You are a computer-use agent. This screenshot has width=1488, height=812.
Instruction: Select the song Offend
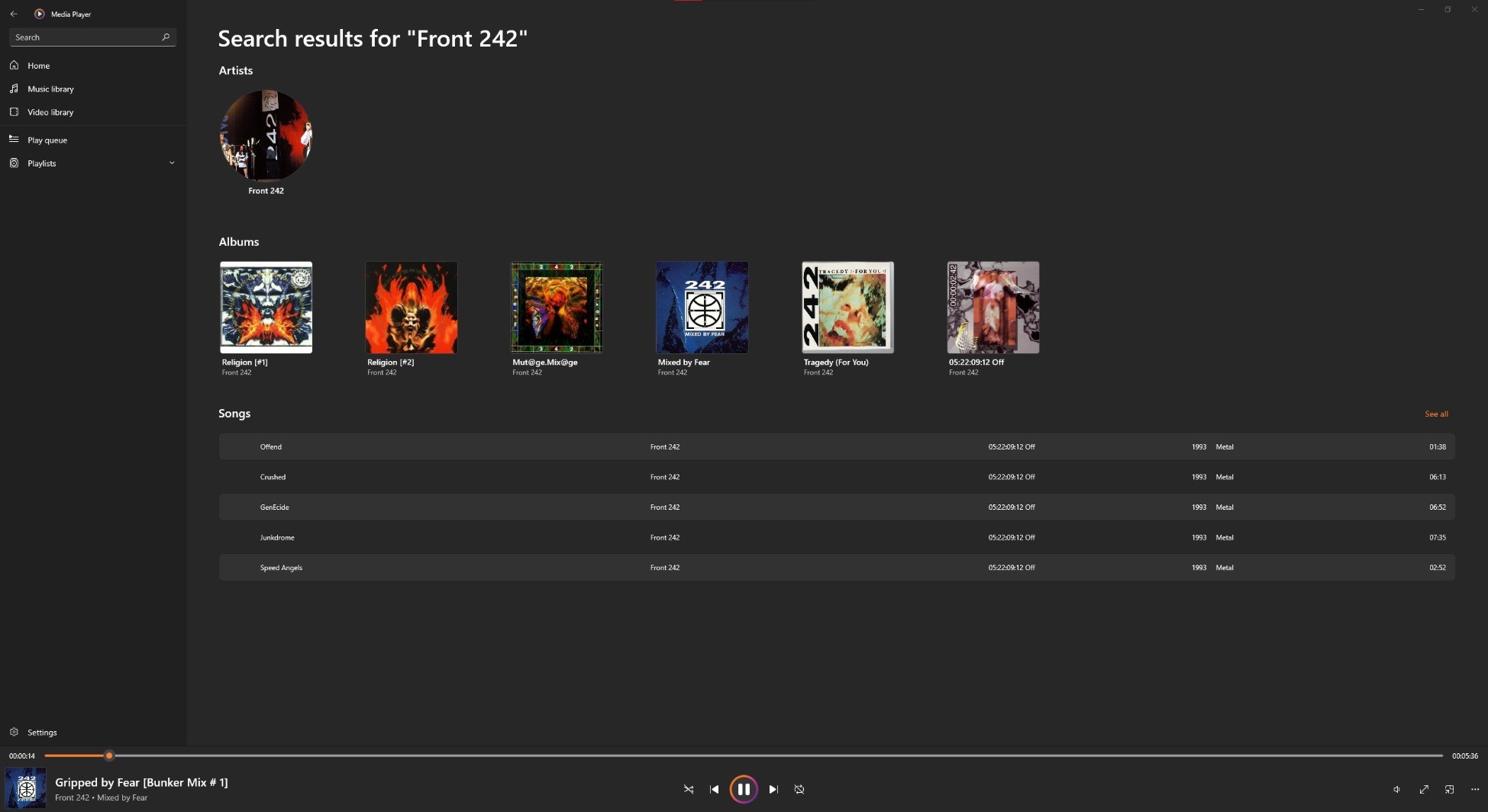coord(837,446)
